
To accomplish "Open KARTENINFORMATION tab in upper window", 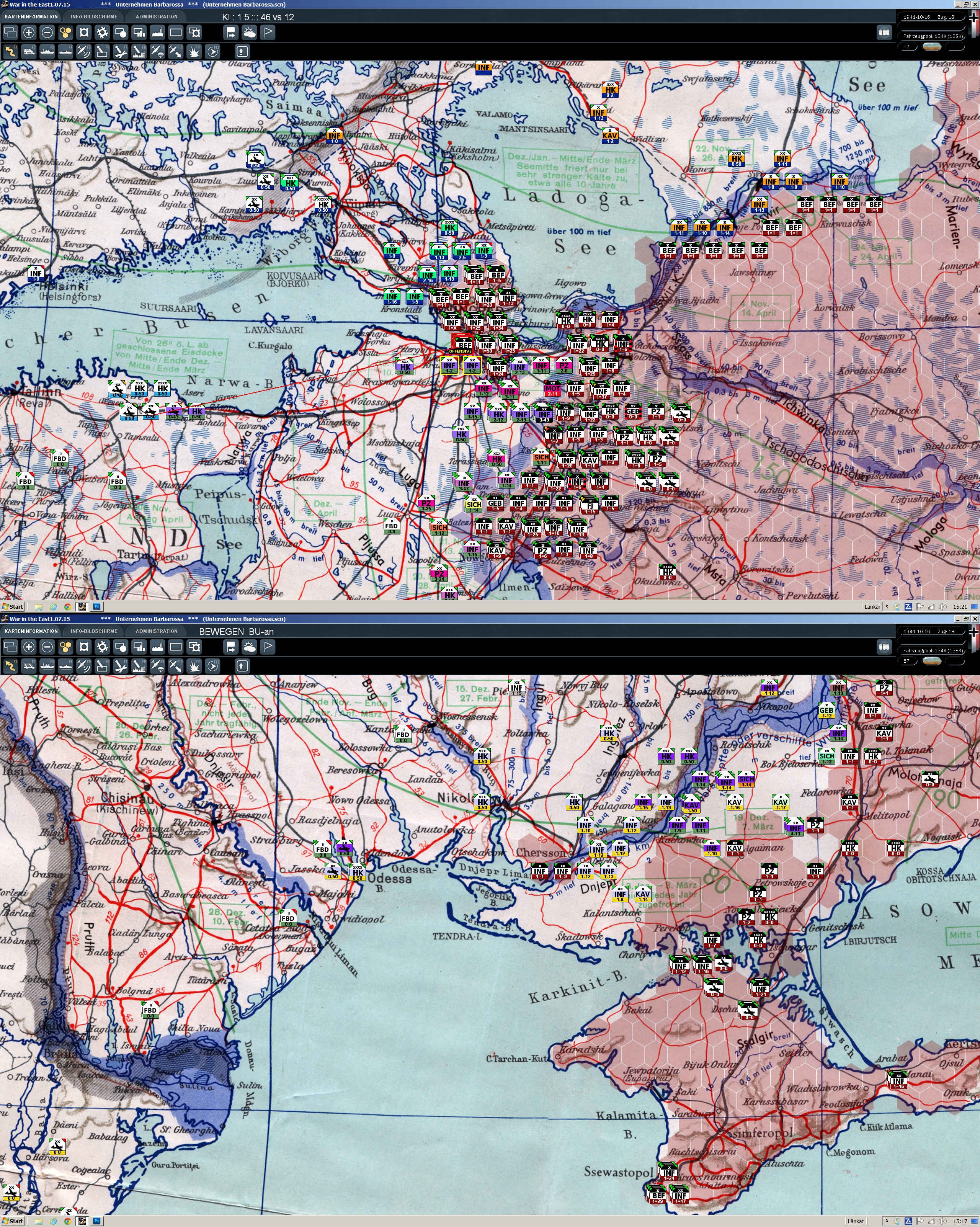I will [x=31, y=16].
